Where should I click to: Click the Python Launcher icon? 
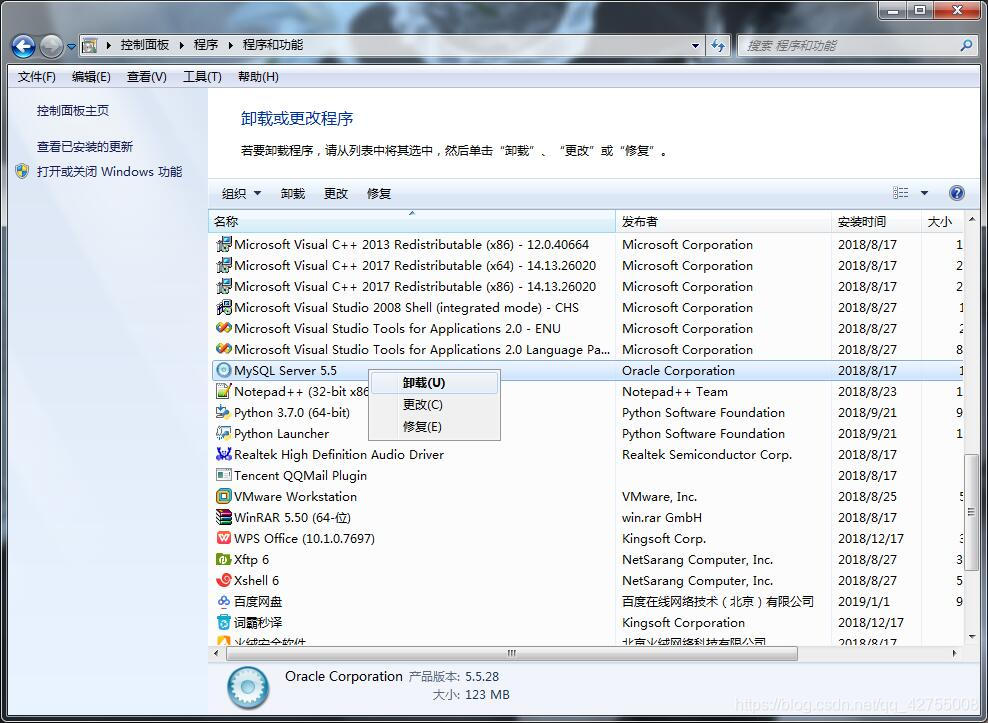223,434
